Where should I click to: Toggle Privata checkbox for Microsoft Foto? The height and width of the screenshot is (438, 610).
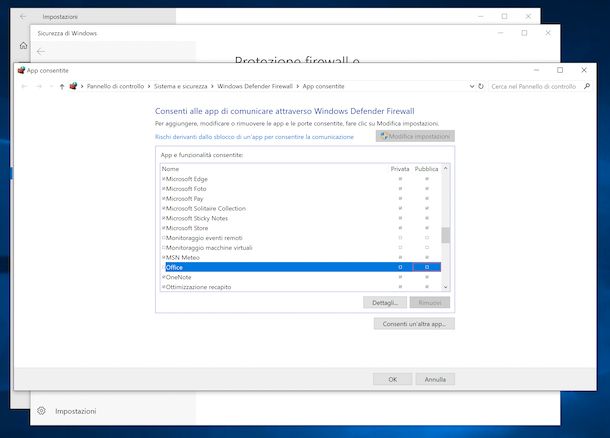click(400, 189)
